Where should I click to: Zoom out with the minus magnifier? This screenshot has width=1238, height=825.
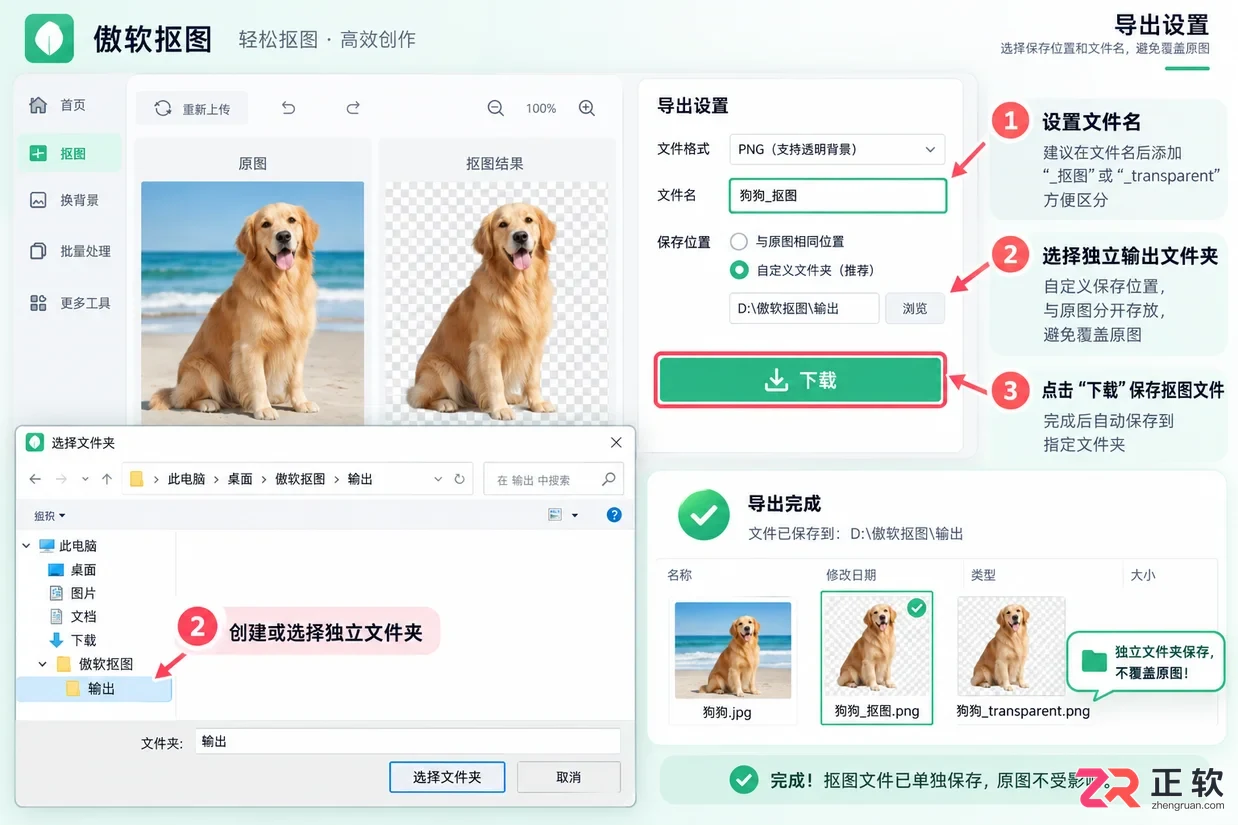[x=495, y=108]
